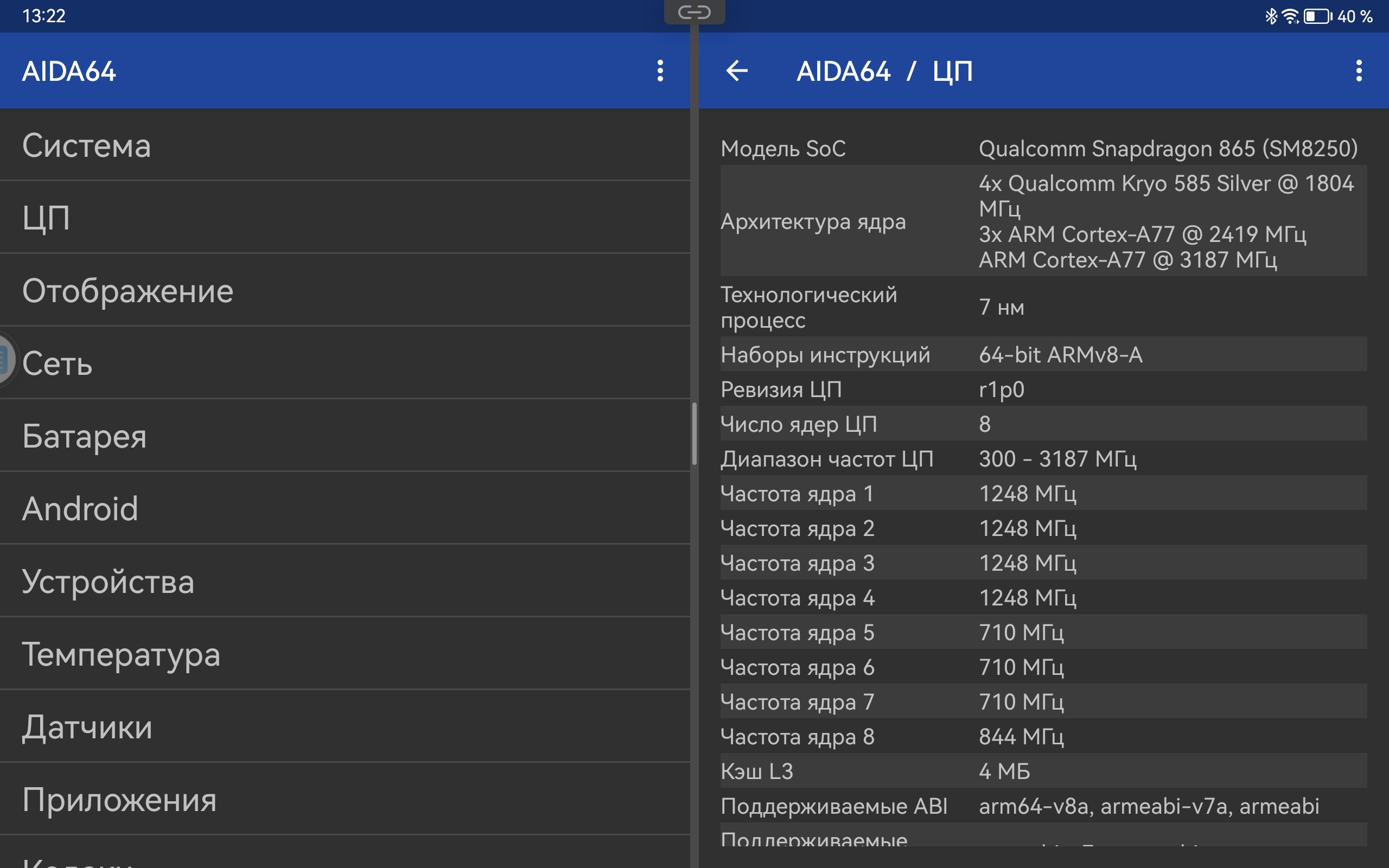1389x868 pixels.
Task: Go back using the arrow in the ЦП header
Action: (x=737, y=71)
